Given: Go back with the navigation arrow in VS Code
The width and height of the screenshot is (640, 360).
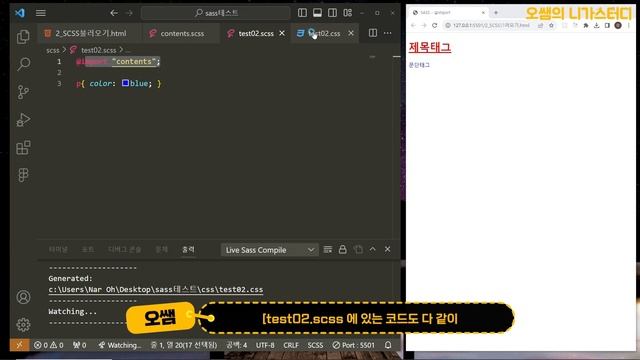Looking at the screenshot, I should coord(114,13).
